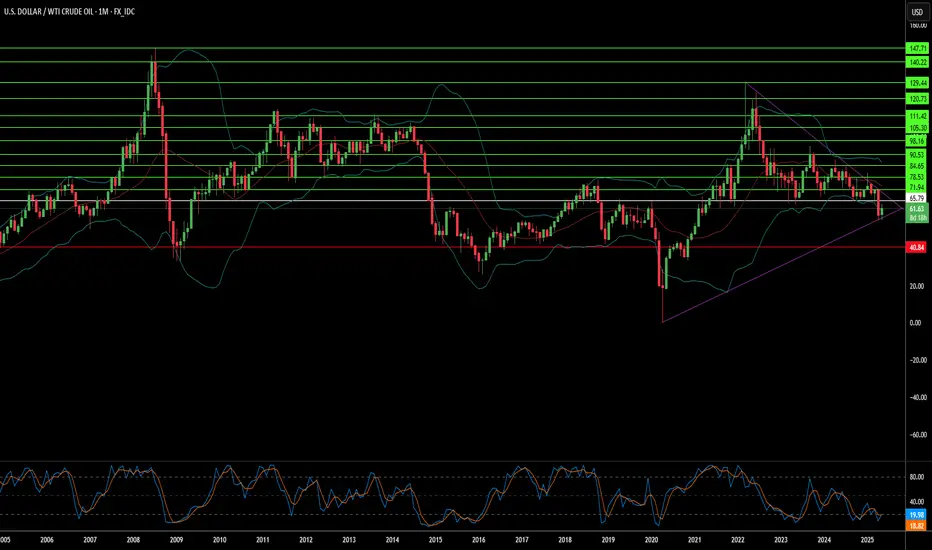Image resolution: width=932 pixels, height=550 pixels.
Task: Select the 140.22 price level label
Action: [x=917, y=62]
